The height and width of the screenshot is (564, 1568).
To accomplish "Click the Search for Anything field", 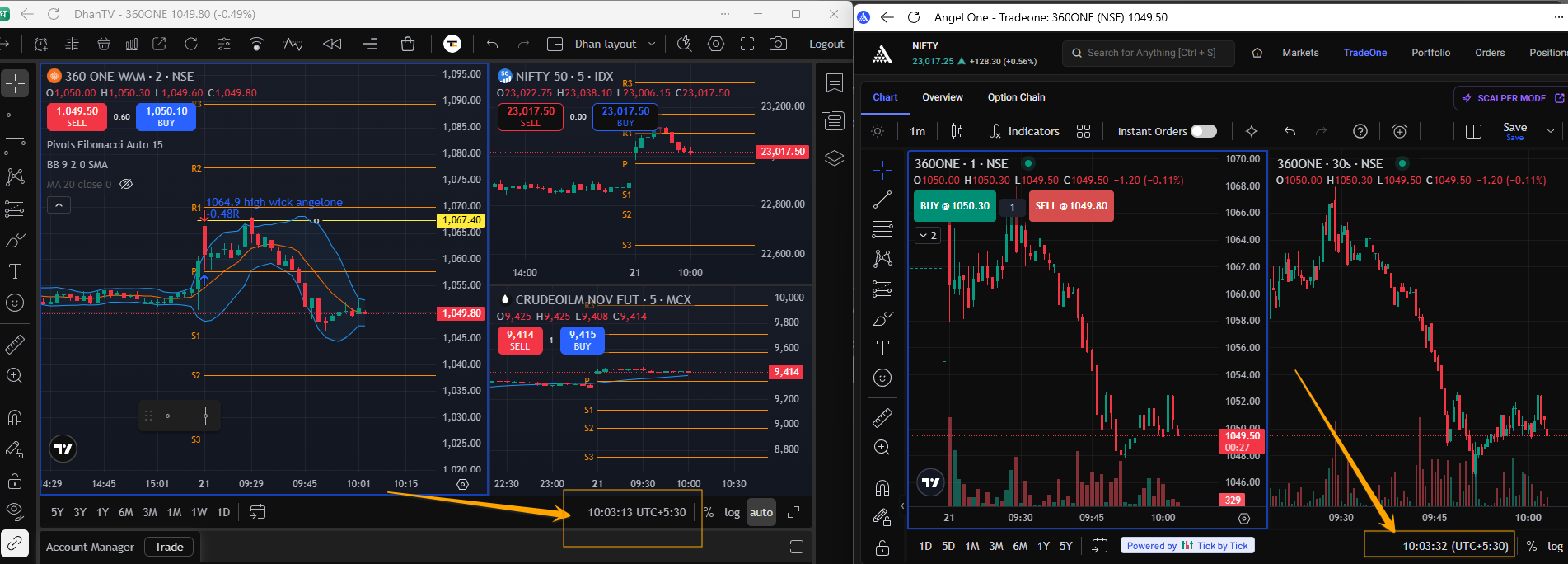I will point(1150,53).
